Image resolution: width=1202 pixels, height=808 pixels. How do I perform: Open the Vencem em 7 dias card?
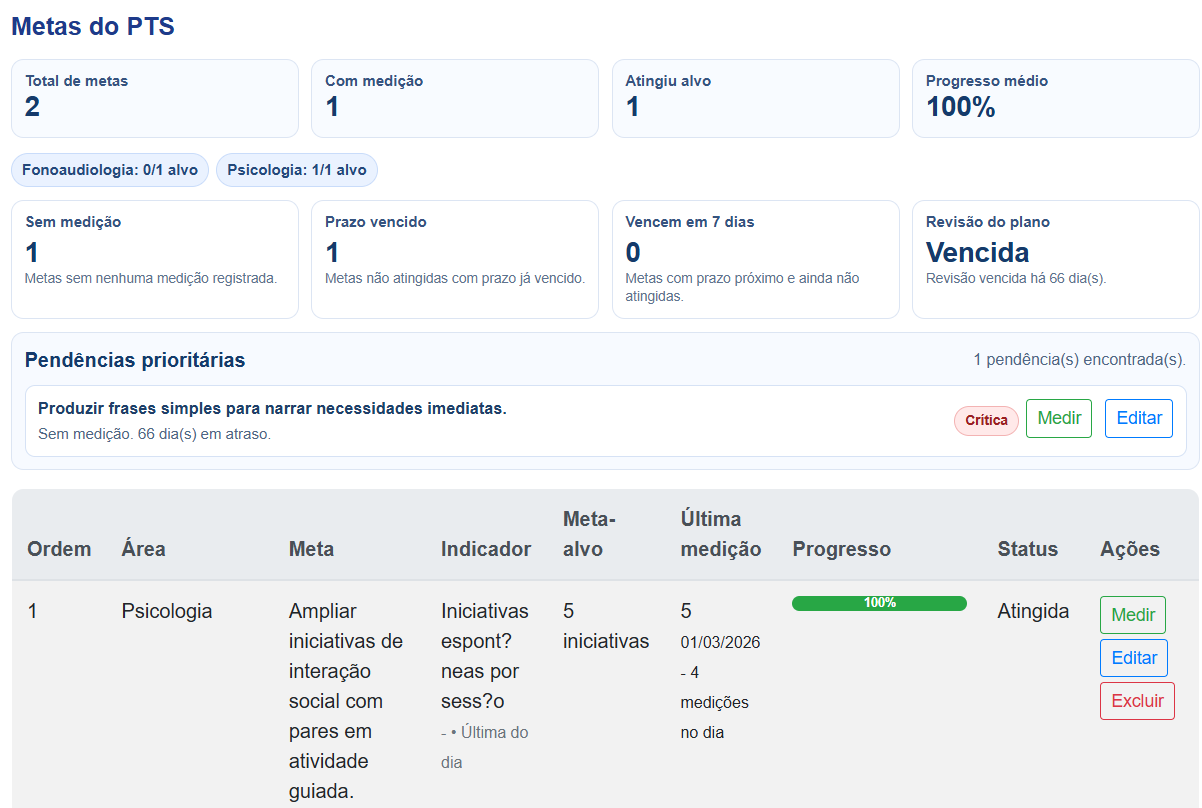756,260
